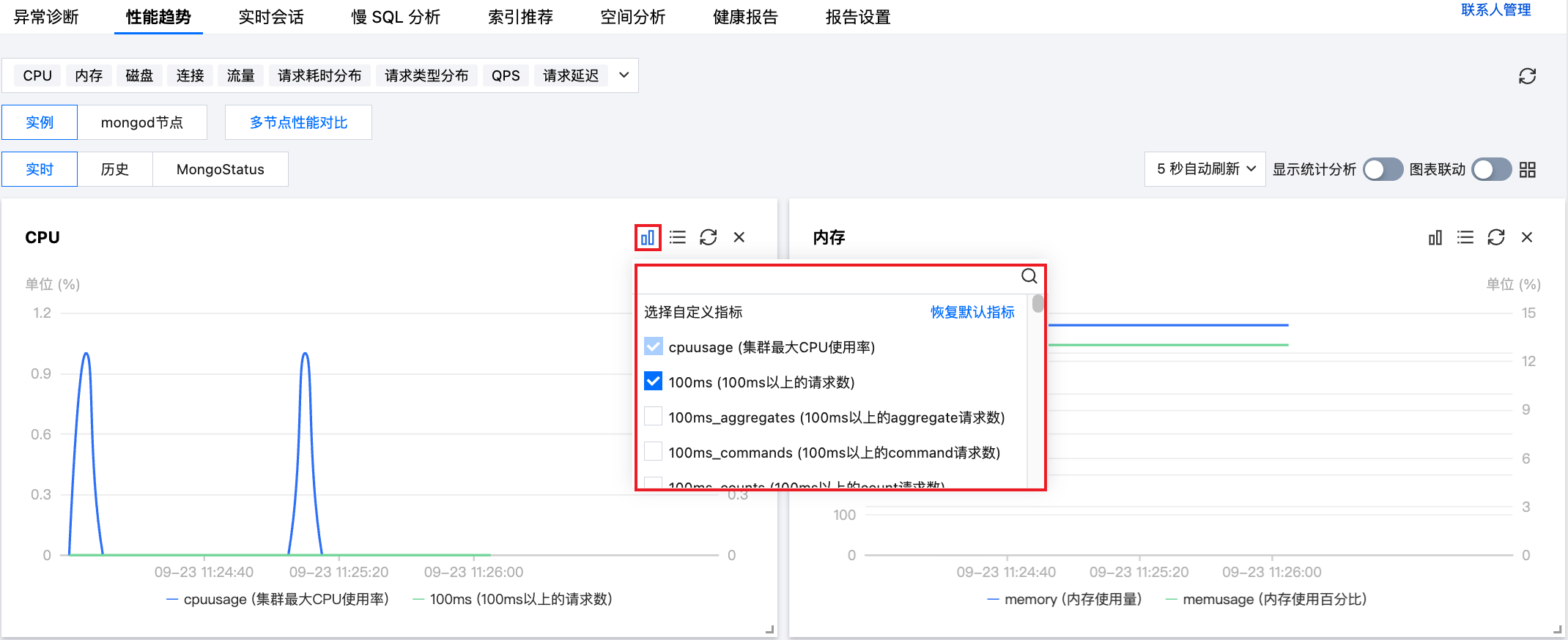Toggle the 显示统计分析 switch
The width and height of the screenshot is (1568, 640).
[x=1382, y=170]
